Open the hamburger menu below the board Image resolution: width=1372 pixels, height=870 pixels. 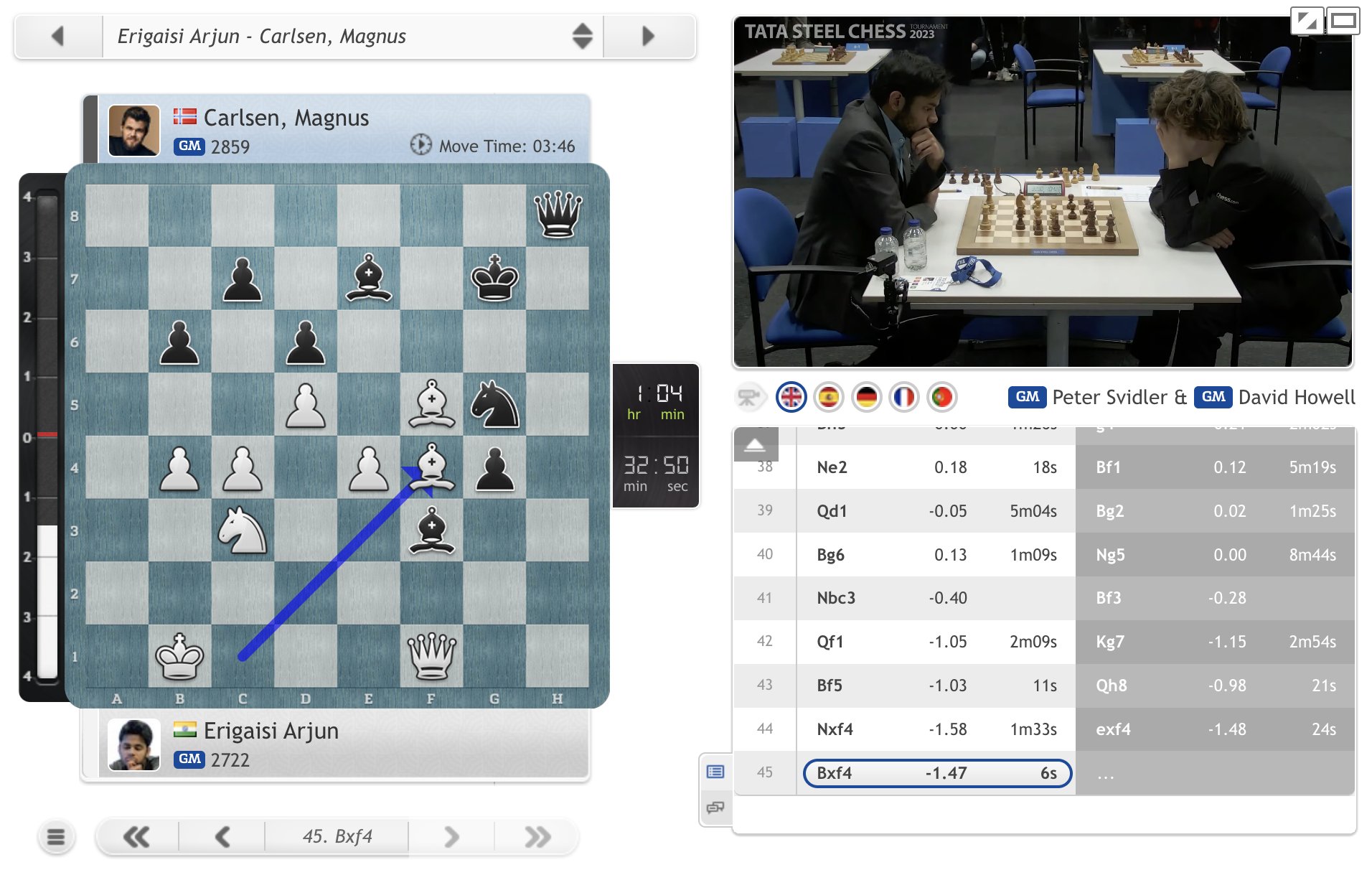(x=55, y=836)
